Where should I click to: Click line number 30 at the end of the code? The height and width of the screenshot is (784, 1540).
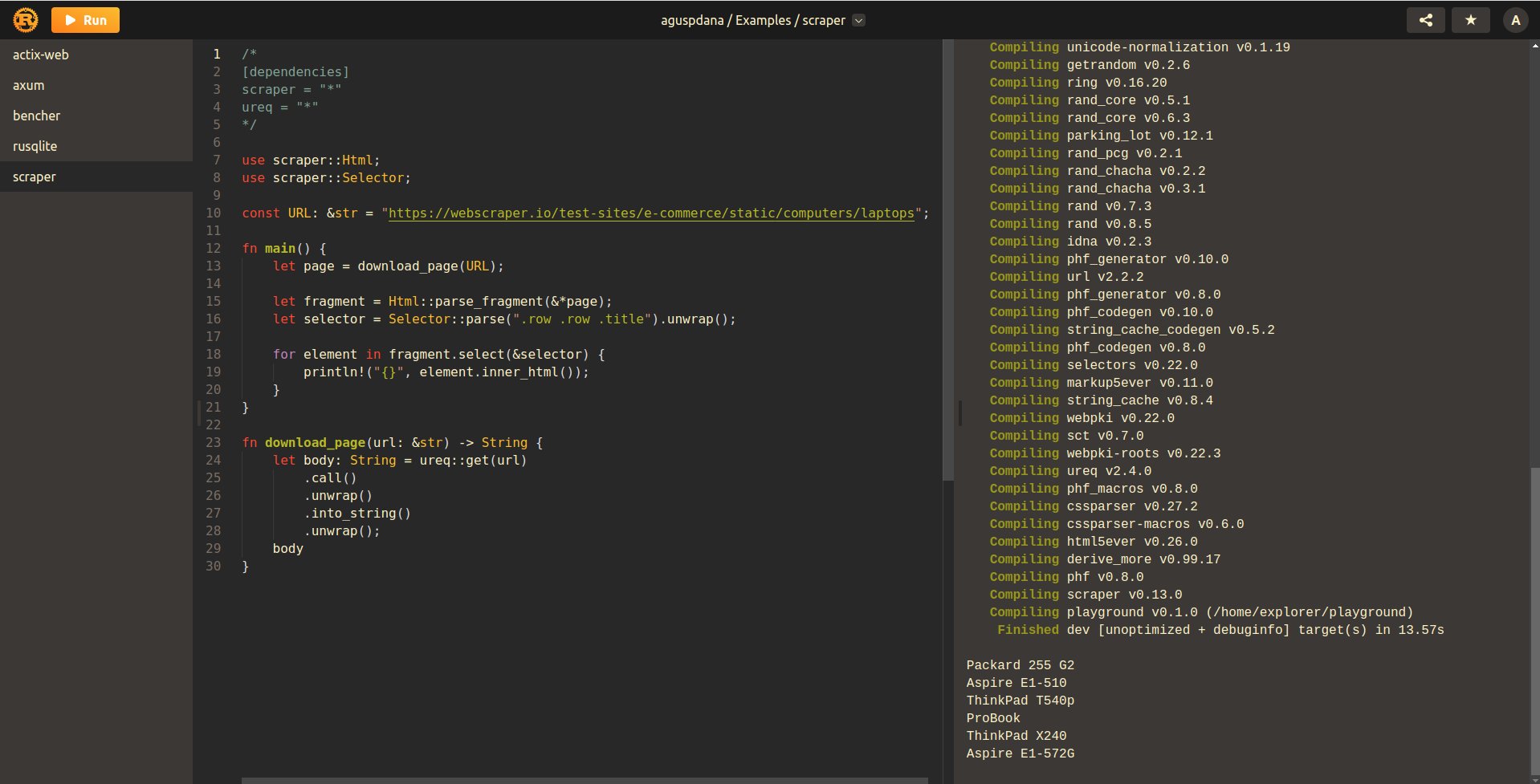[x=214, y=566]
